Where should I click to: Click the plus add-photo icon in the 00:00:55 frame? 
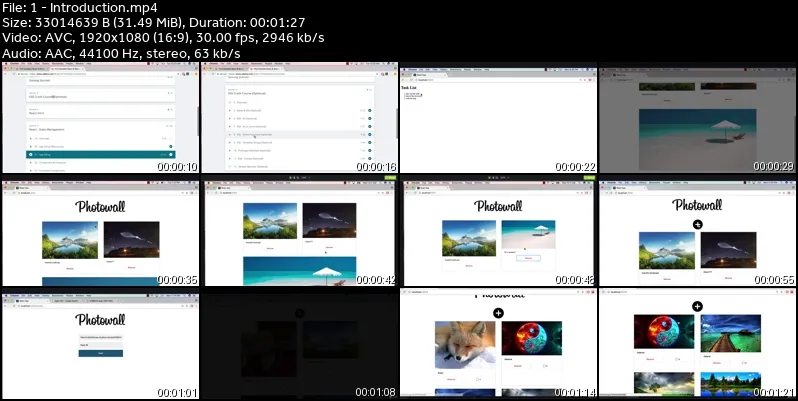tap(698, 224)
